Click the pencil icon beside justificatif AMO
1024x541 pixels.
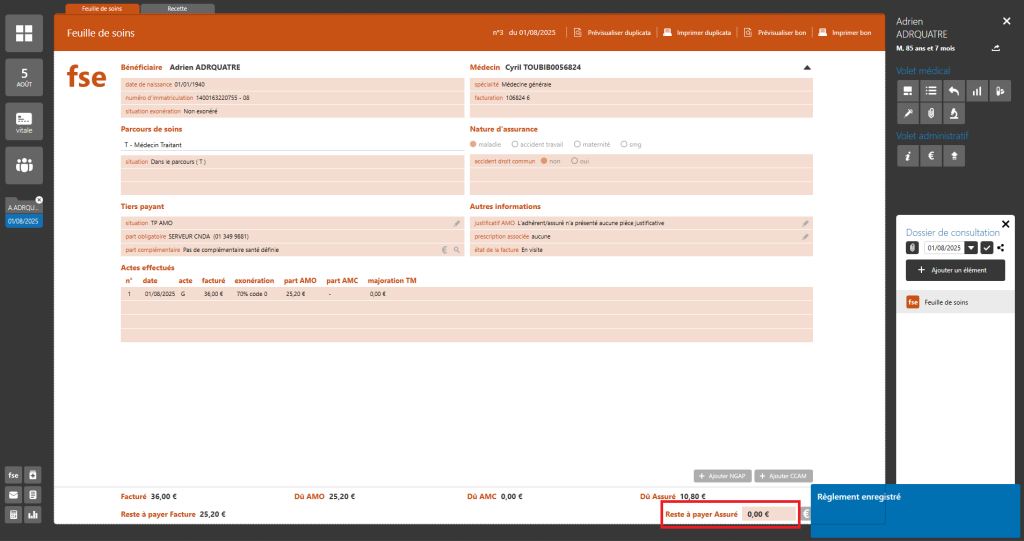805,223
